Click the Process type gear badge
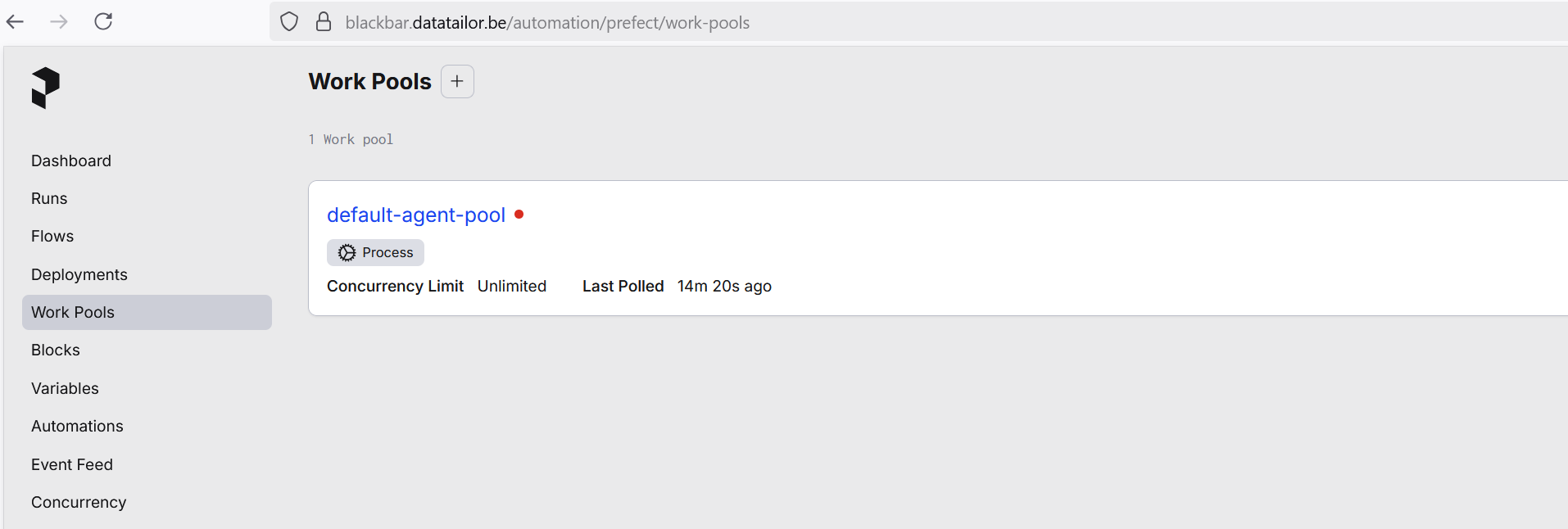This screenshot has width=1568, height=529. click(375, 253)
